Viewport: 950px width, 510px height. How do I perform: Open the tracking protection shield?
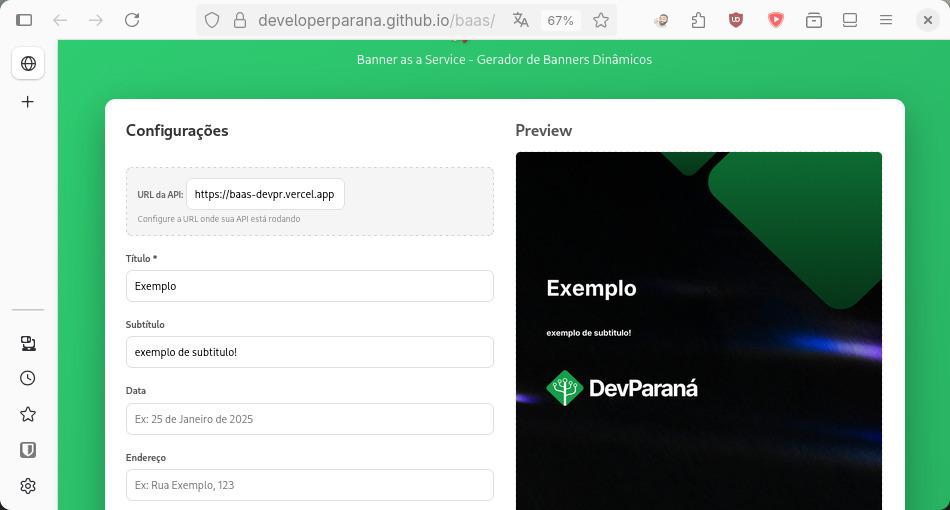click(211, 20)
